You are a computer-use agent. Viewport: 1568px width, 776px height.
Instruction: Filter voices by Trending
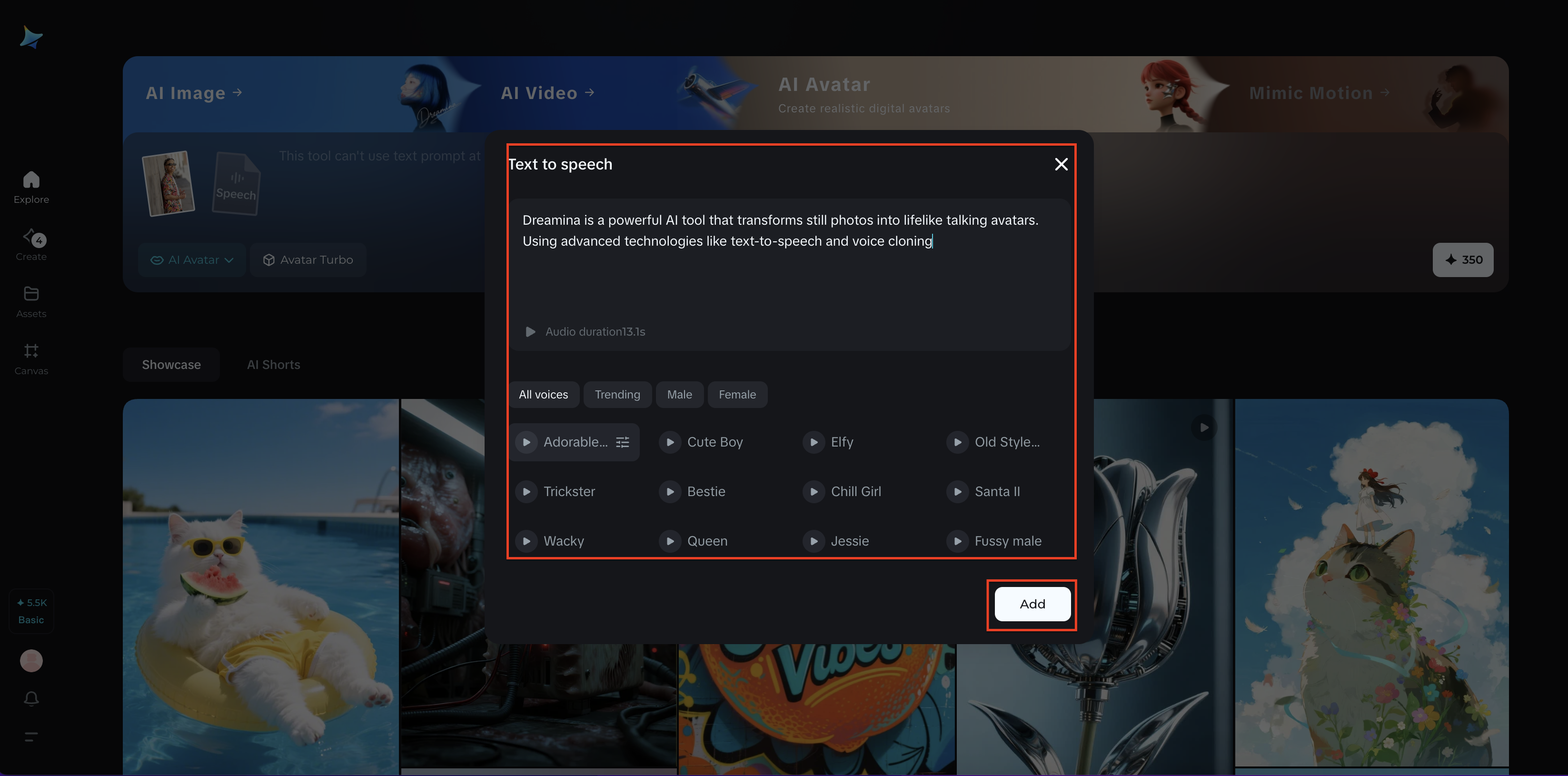click(x=616, y=395)
